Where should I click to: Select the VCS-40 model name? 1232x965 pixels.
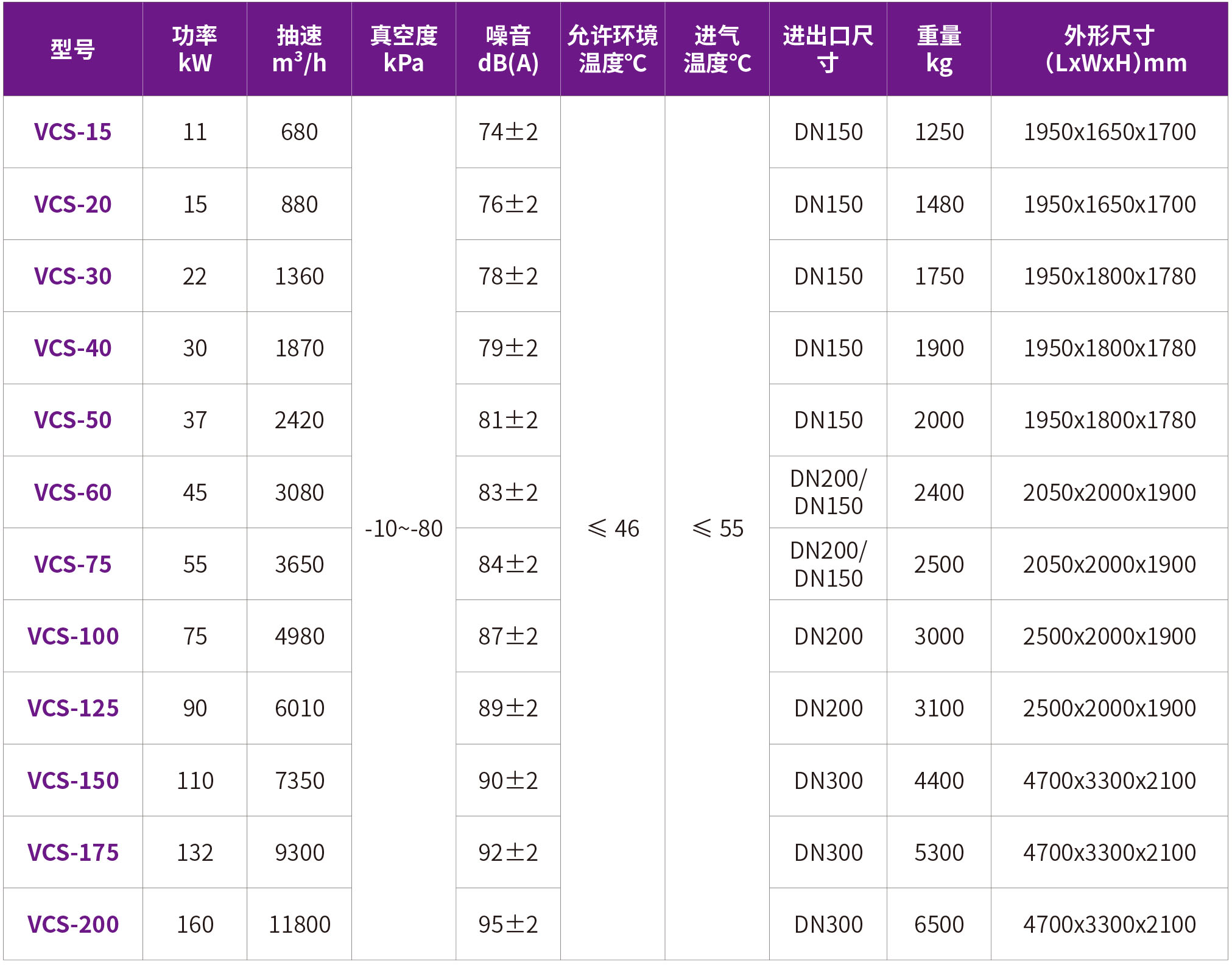72,348
